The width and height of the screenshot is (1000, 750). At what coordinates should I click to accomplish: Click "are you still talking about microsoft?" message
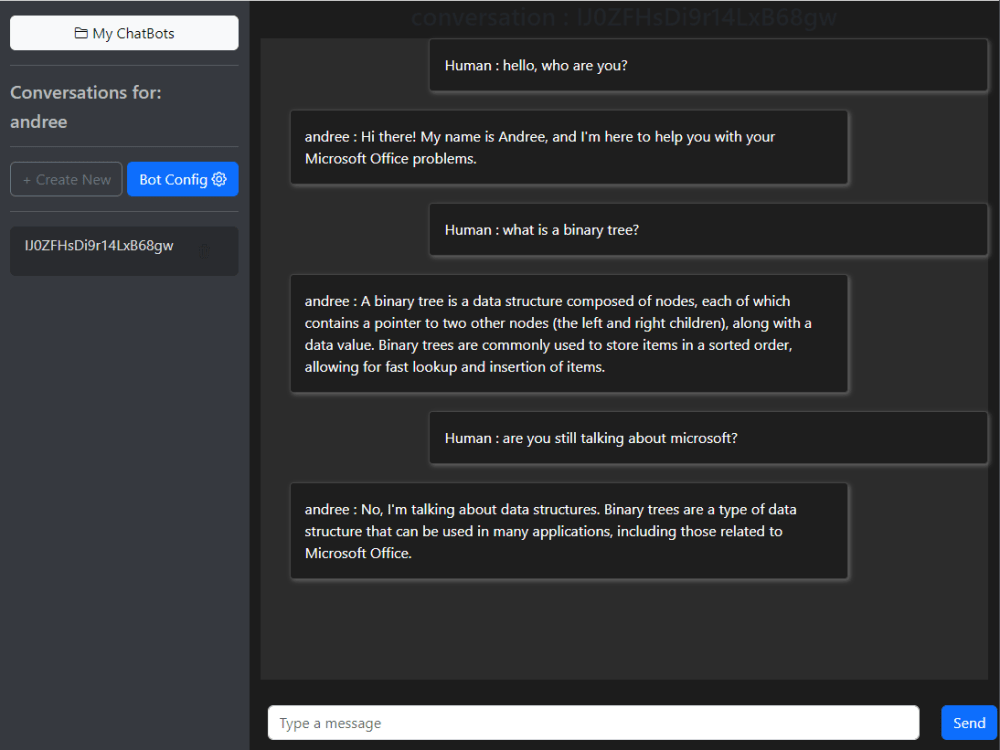(x=708, y=438)
